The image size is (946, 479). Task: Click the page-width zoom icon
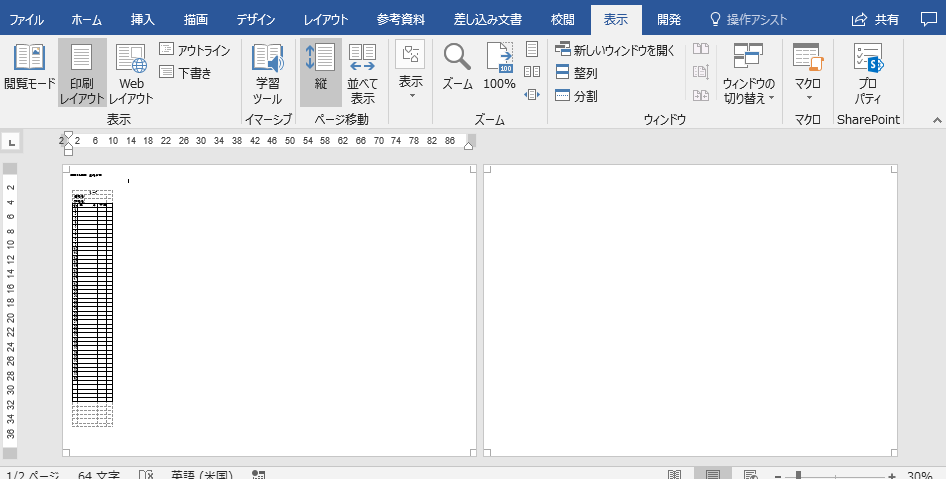coord(532,95)
